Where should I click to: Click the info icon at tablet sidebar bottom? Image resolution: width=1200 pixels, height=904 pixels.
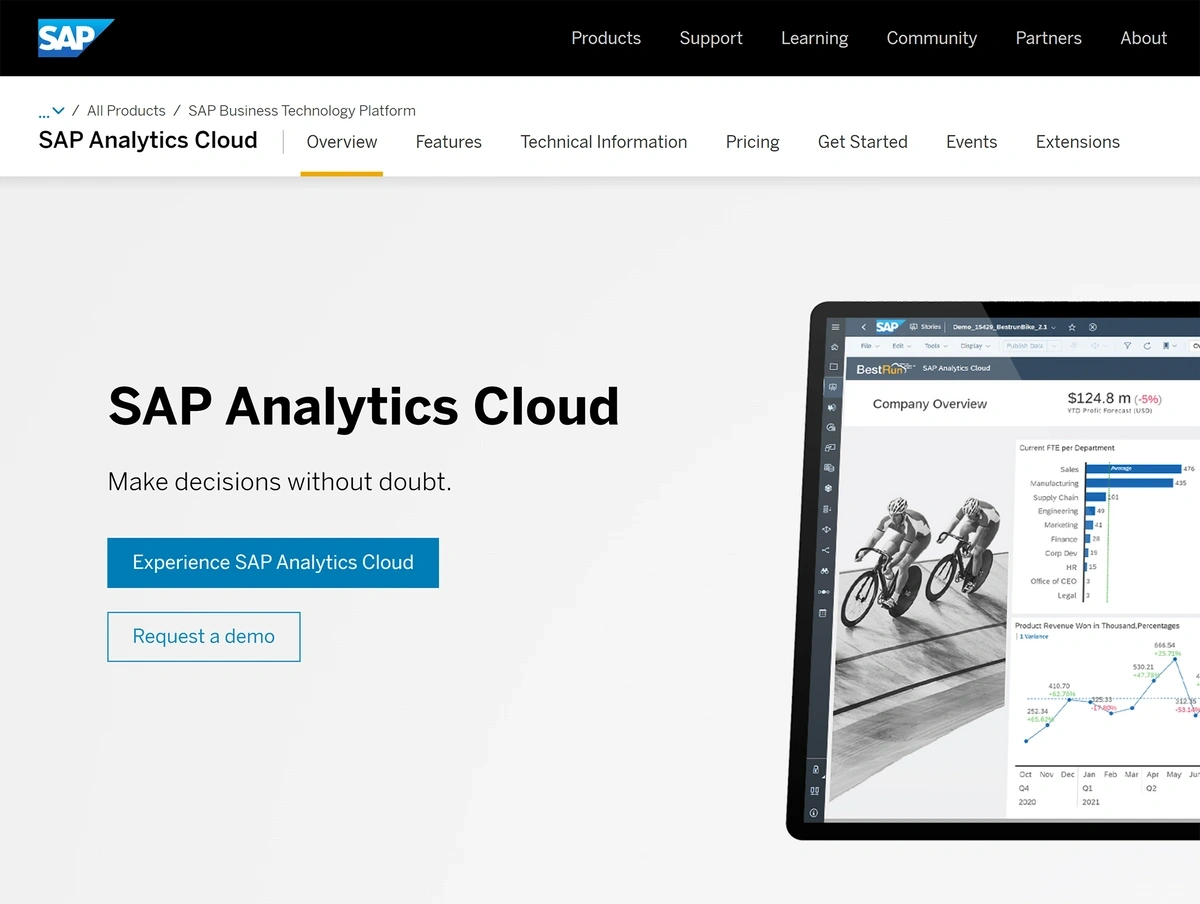(814, 813)
